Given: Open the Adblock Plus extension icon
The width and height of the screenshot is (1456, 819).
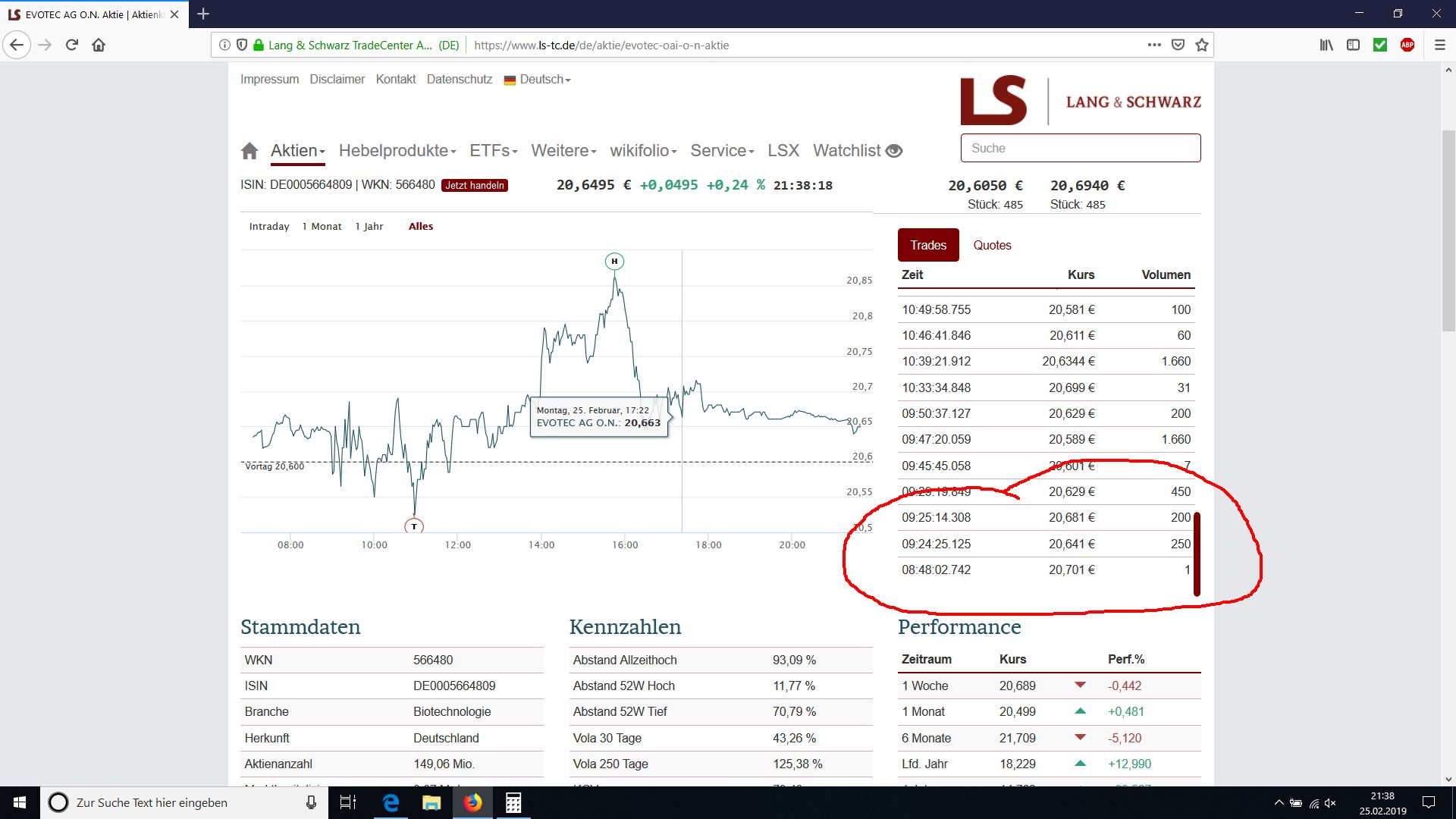Looking at the screenshot, I should [x=1407, y=45].
